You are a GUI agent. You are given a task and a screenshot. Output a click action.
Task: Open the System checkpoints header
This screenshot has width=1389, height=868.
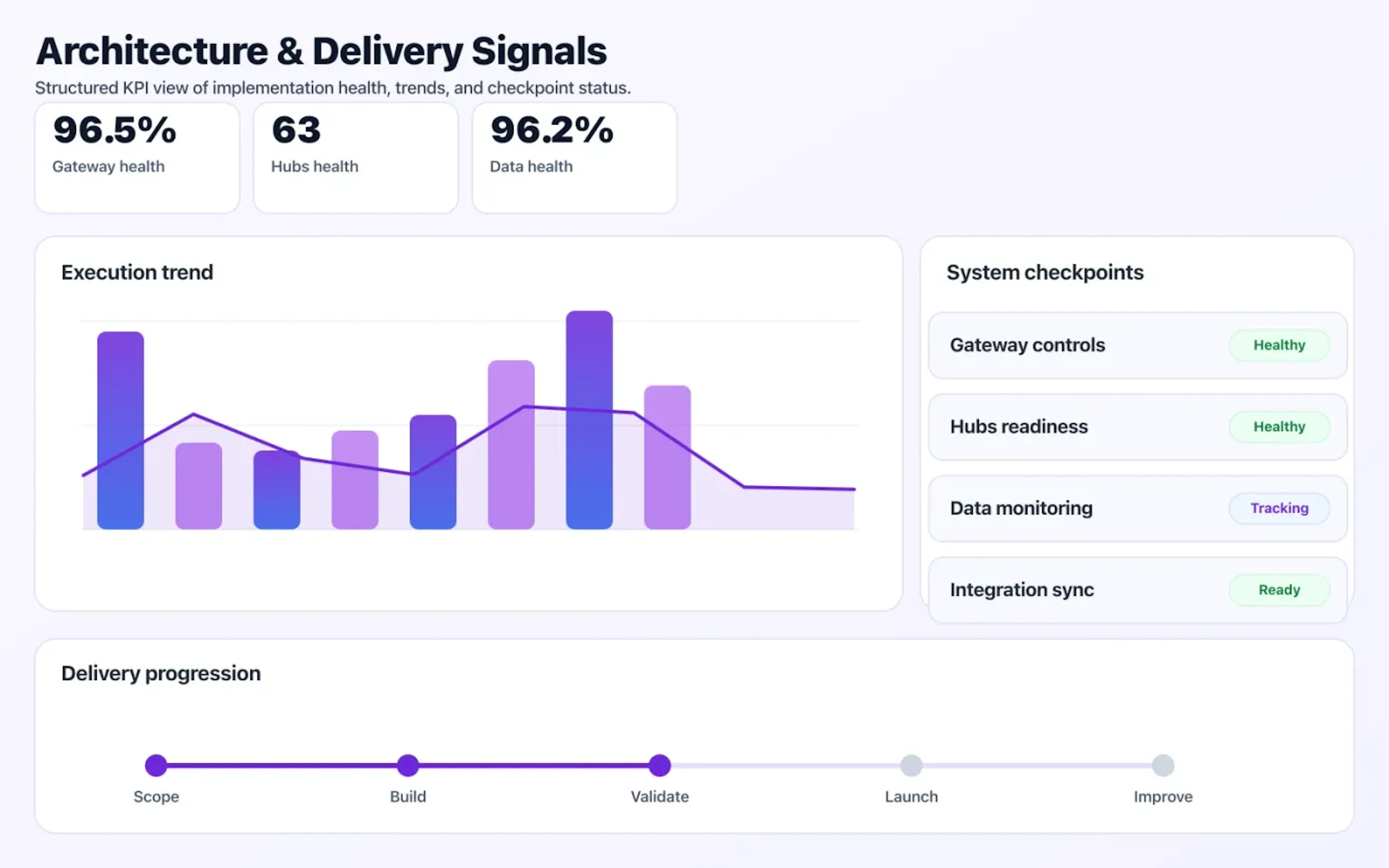[1045, 272]
